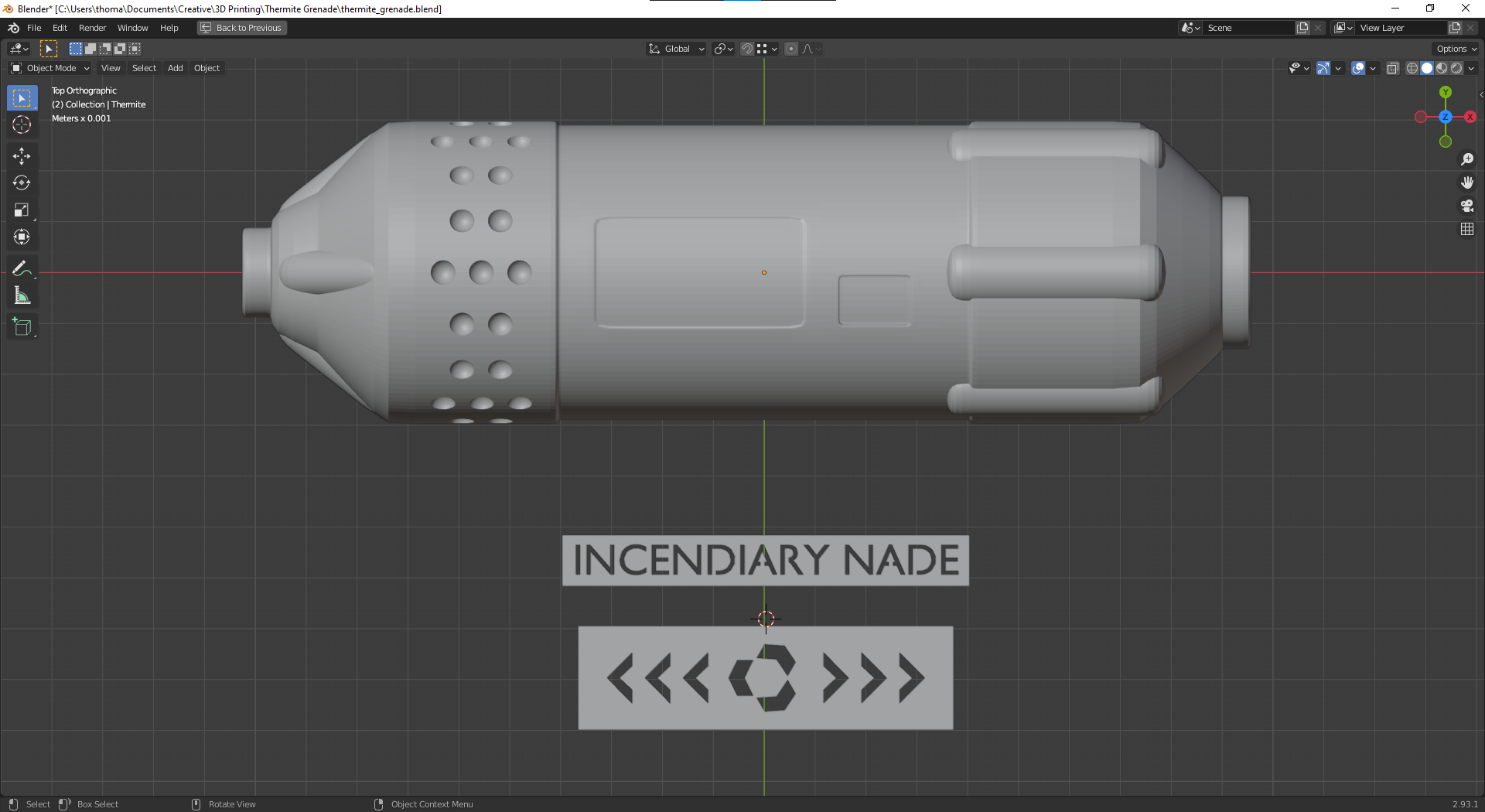This screenshot has width=1485, height=812.
Task: Select the Move tool
Action: [x=22, y=155]
